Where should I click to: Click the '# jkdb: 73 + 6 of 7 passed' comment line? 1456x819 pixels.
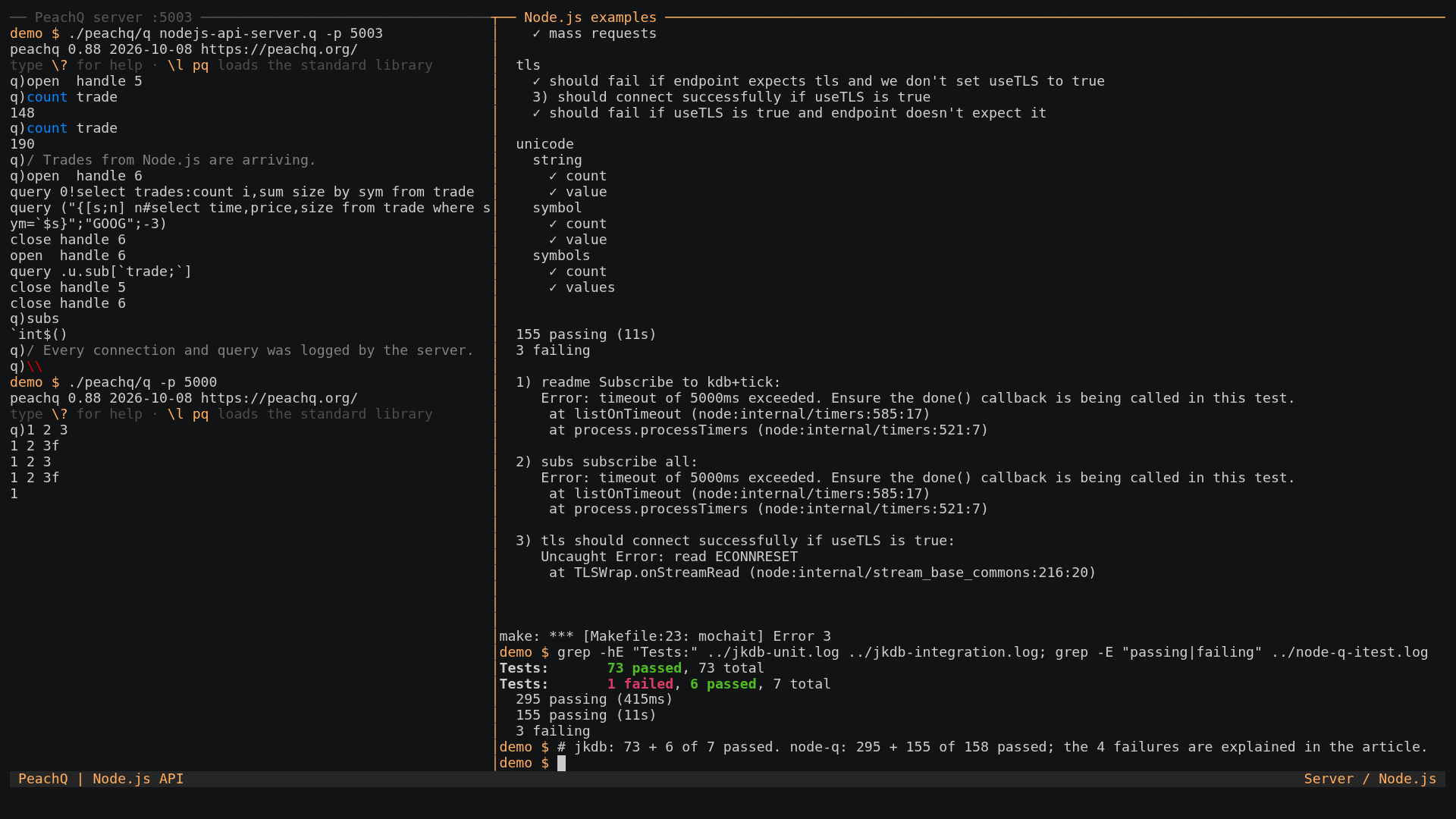[993, 747]
